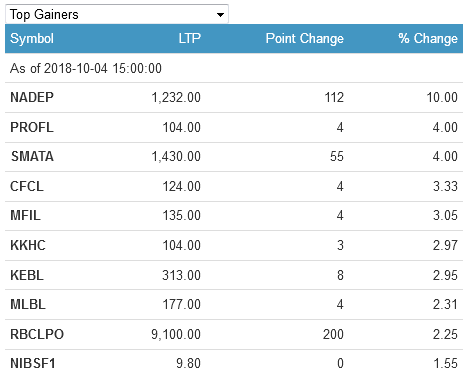Click NADEP's LTP value 1,232.00
The height and width of the screenshot is (374, 467).
click(x=176, y=97)
